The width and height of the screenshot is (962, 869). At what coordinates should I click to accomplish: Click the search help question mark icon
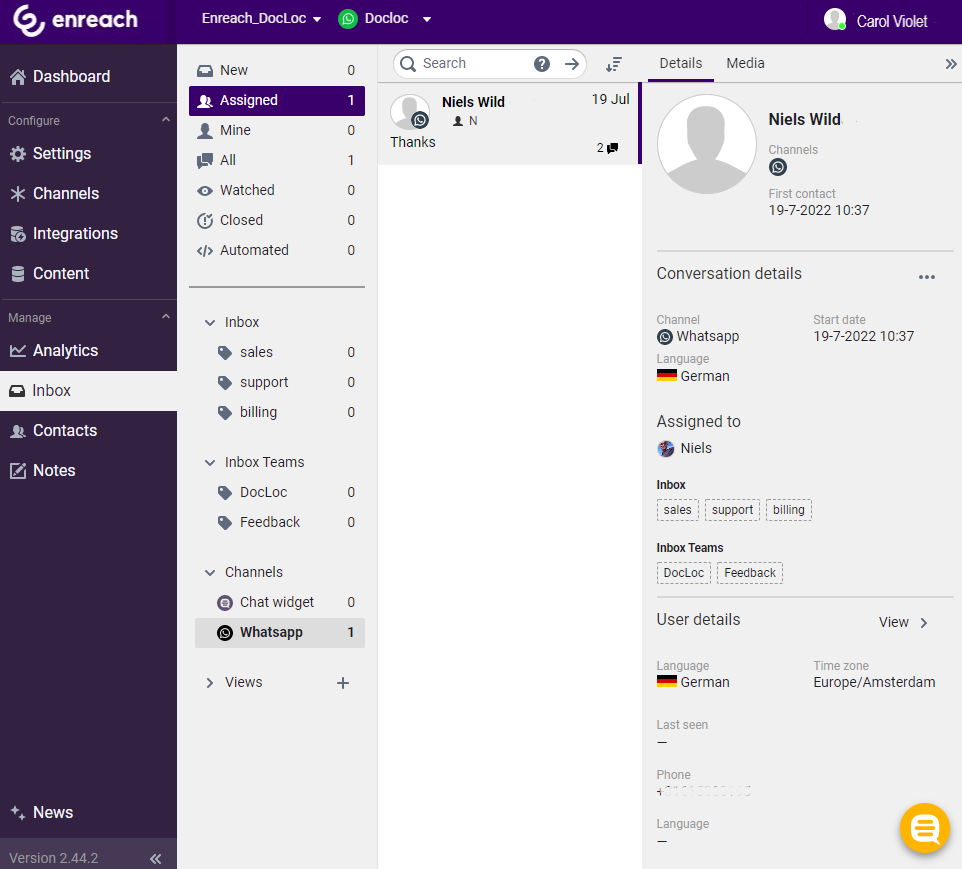click(542, 64)
